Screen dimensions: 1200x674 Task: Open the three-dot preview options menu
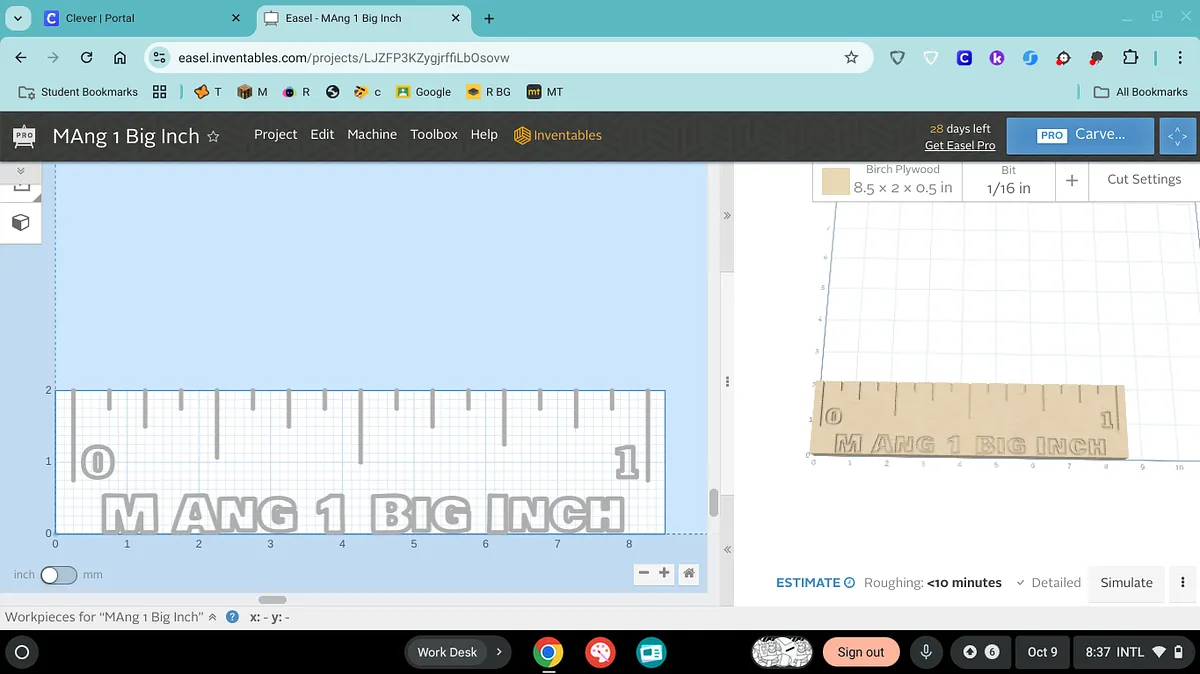coord(1183,583)
